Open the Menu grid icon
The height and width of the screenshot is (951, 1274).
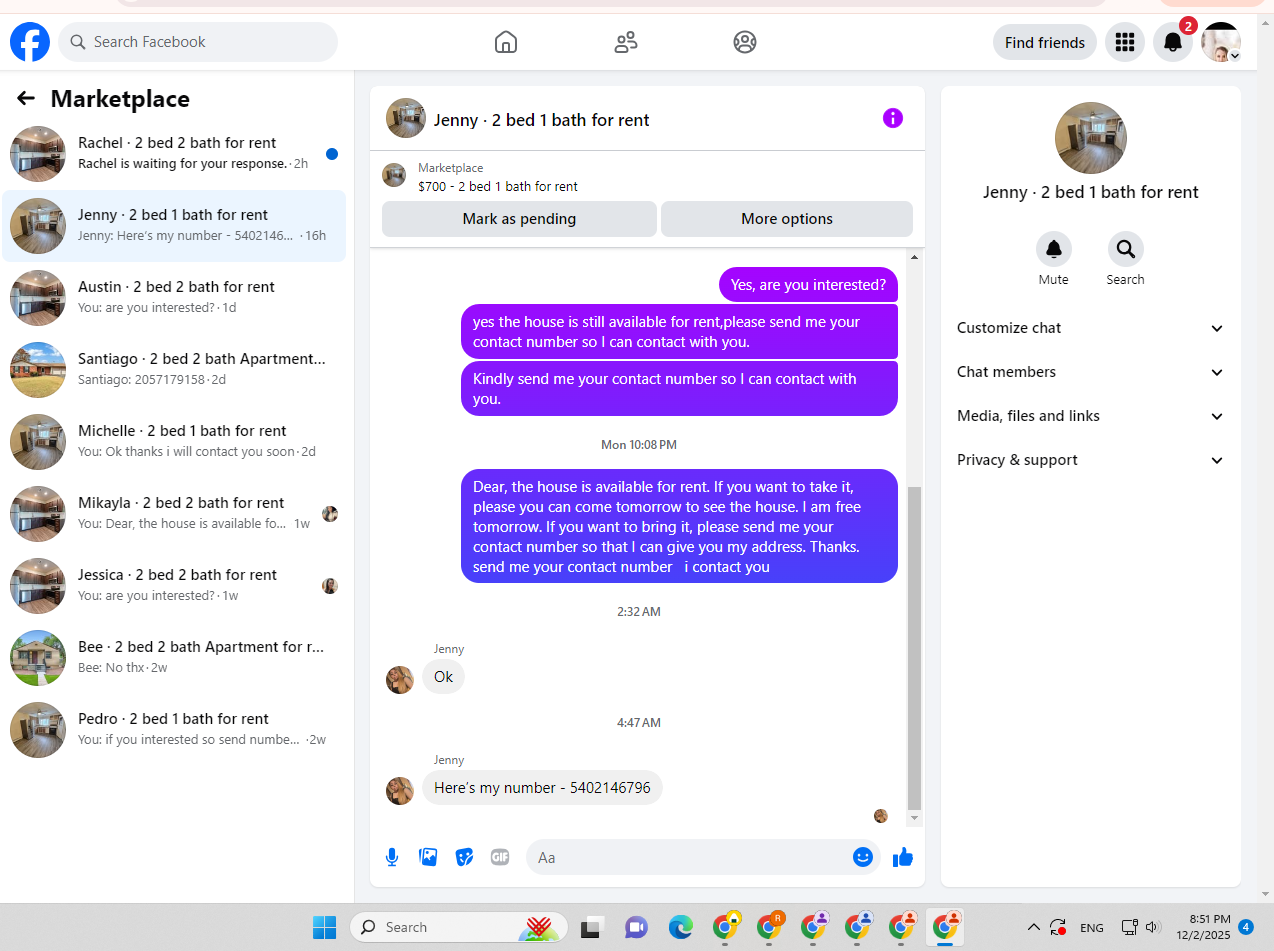click(x=1125, y=42)
